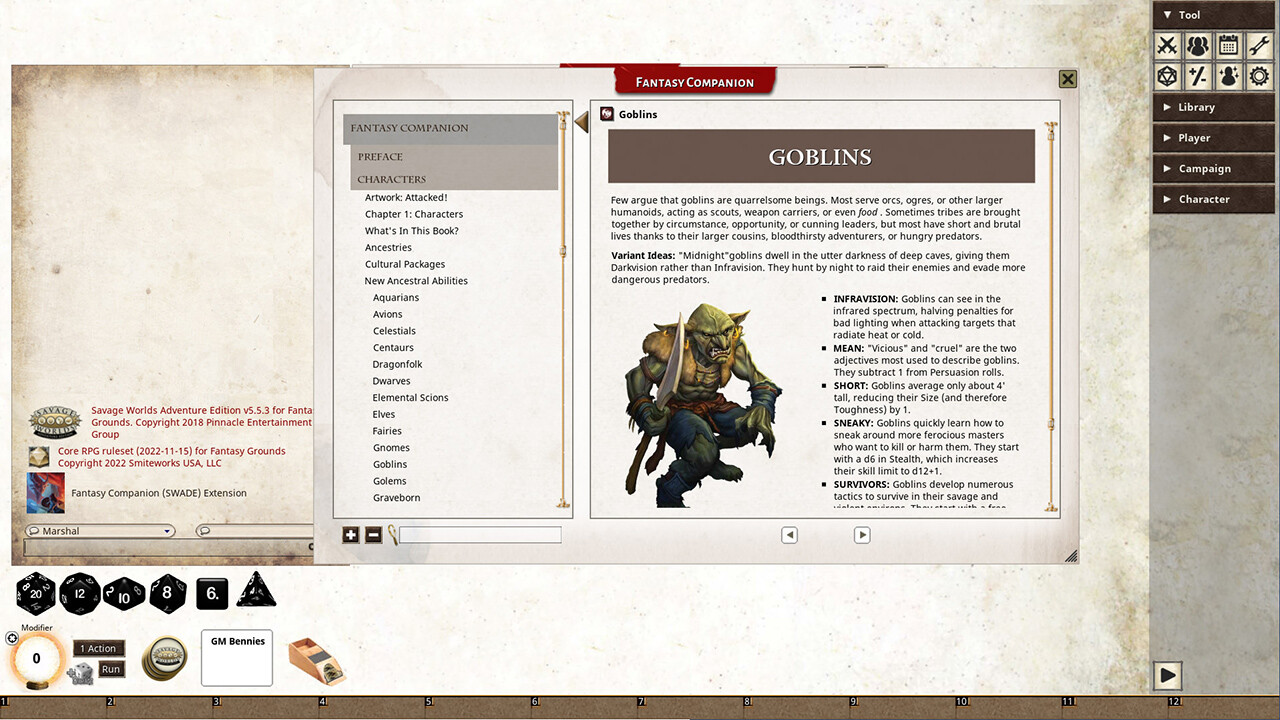Click the d20 die

tap(36, 593)
